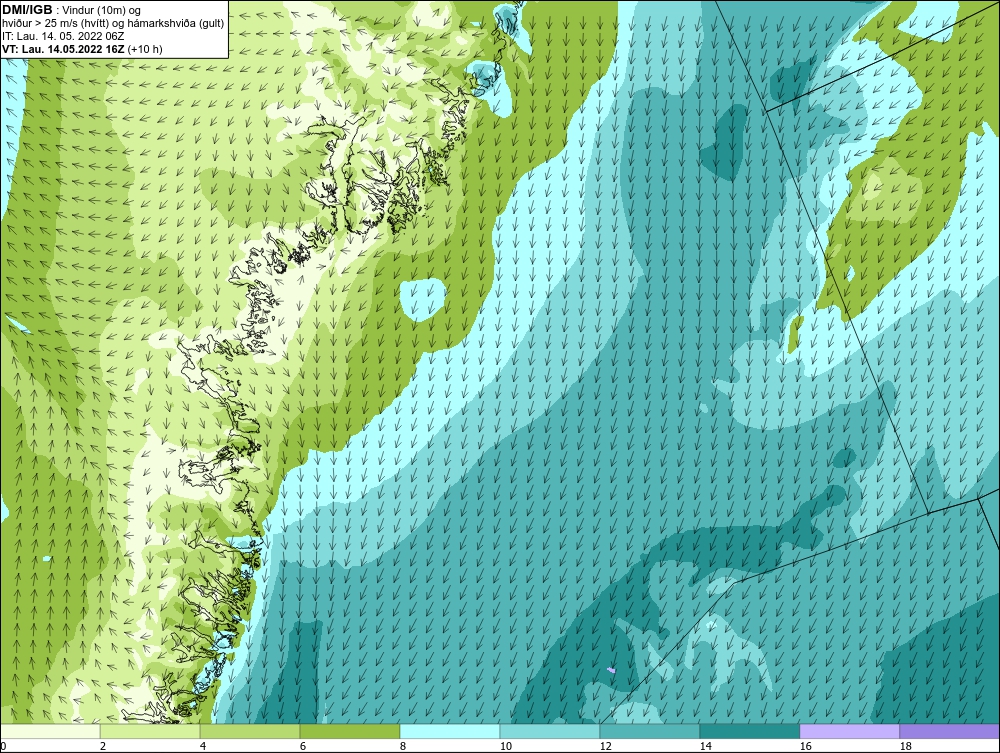Click the 14–16 m/s dark teal legend swatch
This screenshot has width=1000, height=753.
click(749, 731)
